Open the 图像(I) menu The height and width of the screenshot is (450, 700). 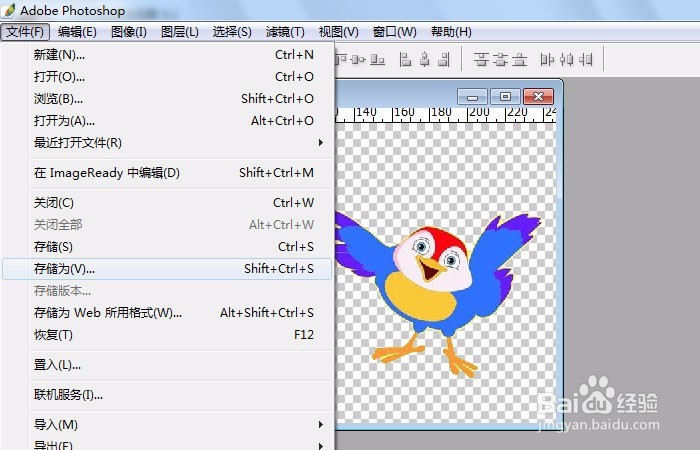click(x=129, y=32)
